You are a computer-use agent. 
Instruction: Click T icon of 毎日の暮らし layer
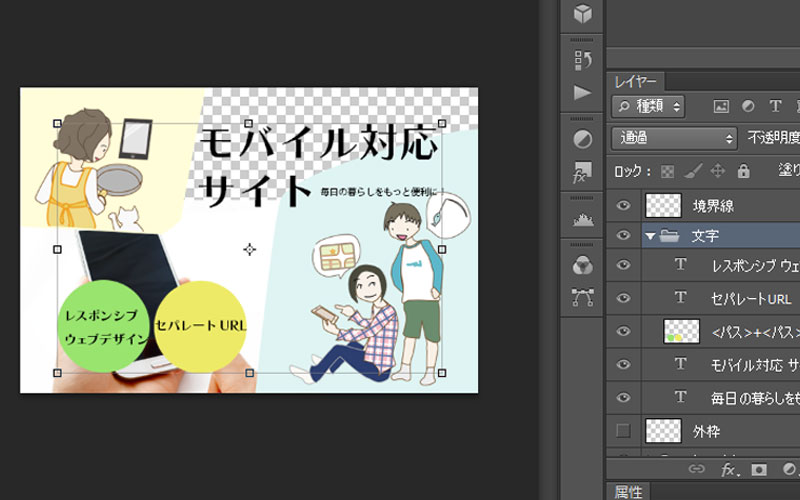[680, 396]
